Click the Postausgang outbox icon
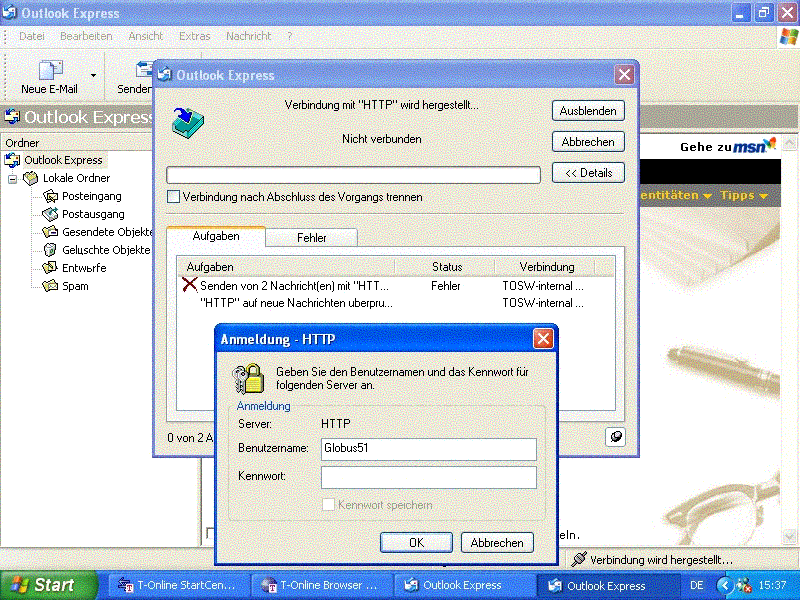The width and height of the screenshot is (800, 600). (50, 214)
